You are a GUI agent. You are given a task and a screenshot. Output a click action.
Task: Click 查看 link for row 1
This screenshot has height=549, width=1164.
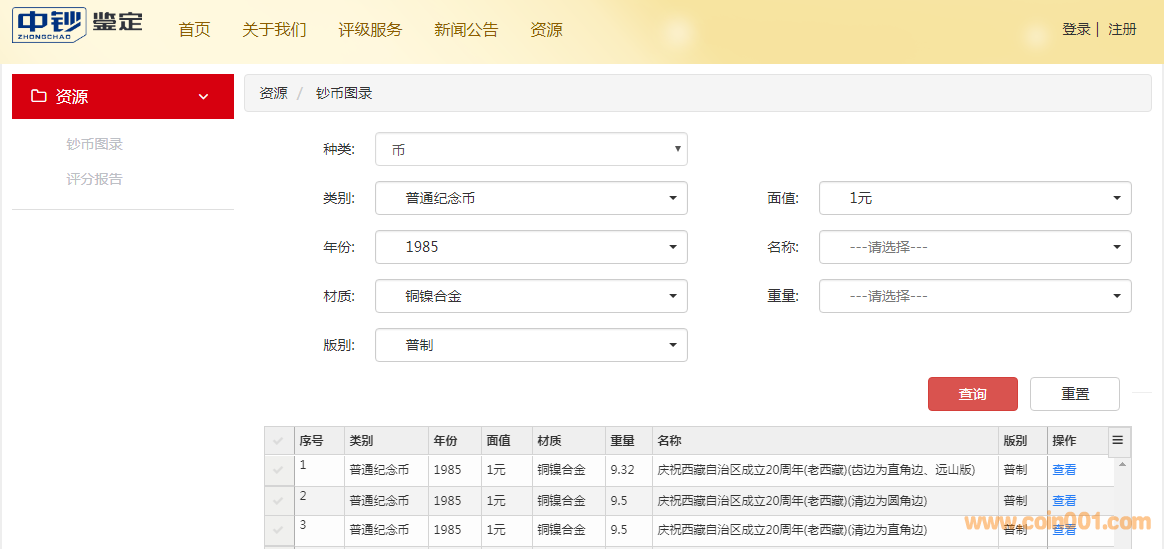click(1064, 470)
